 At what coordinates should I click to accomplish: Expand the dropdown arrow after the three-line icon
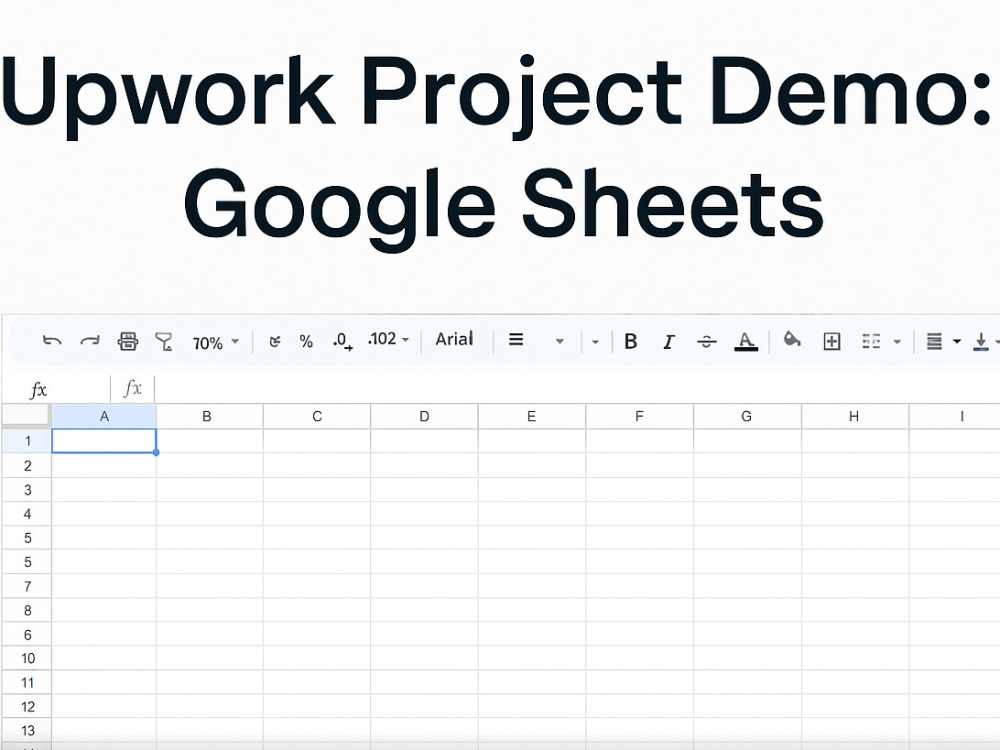559,341
